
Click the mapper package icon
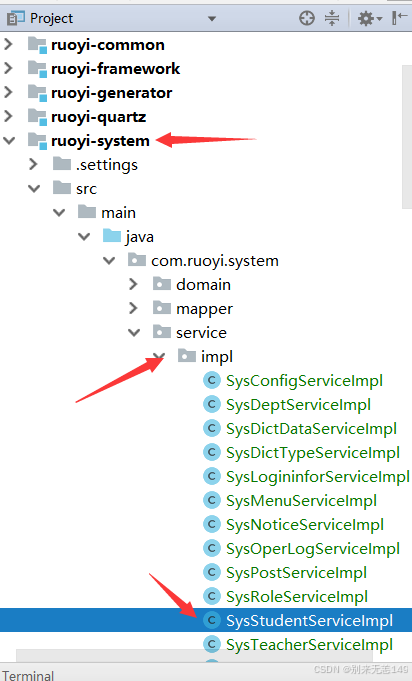click(162, 308)
